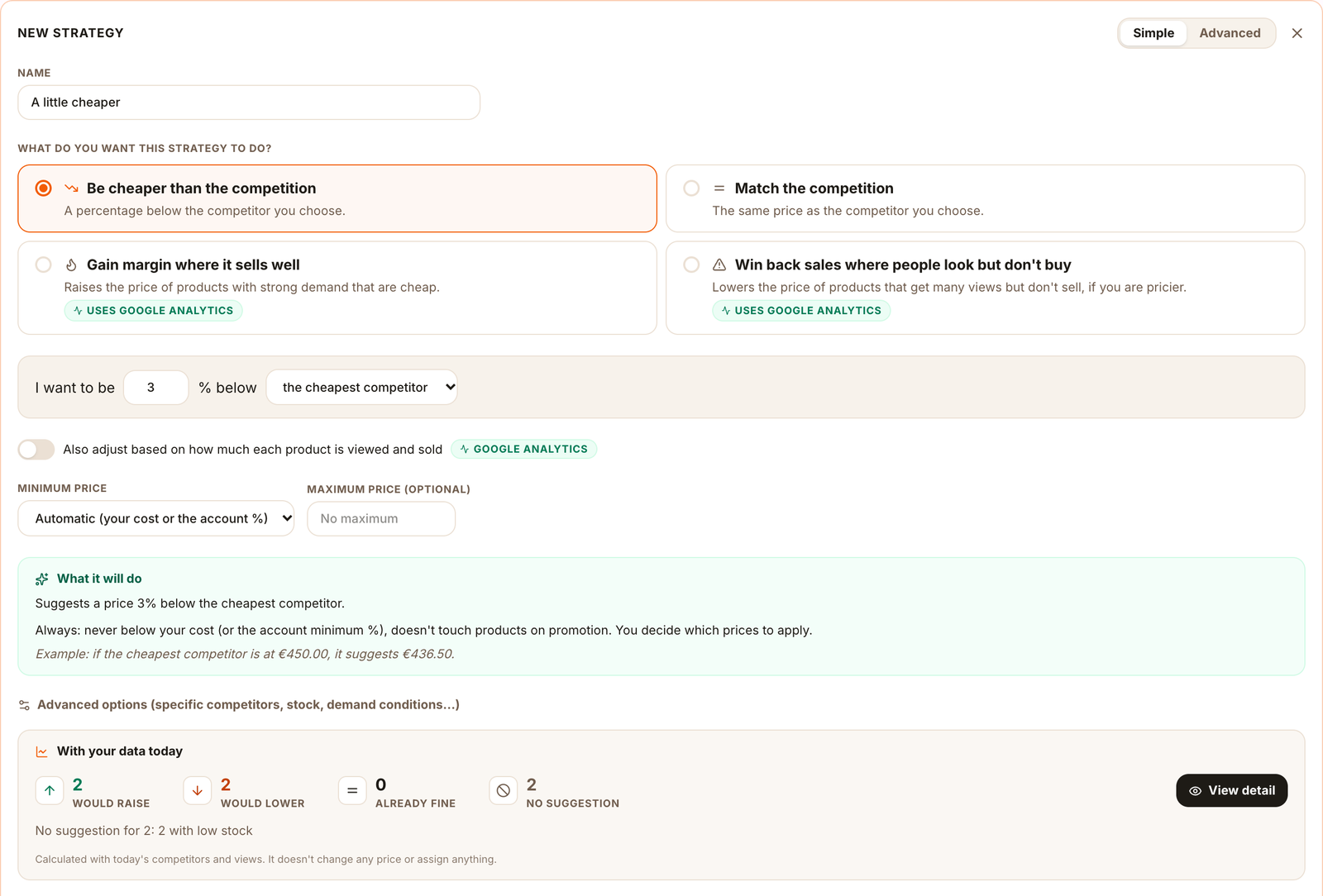Switch to the Simple tab
Image resolution: width=1323 pixels, height=896 pixels.
click(1153, 33)
